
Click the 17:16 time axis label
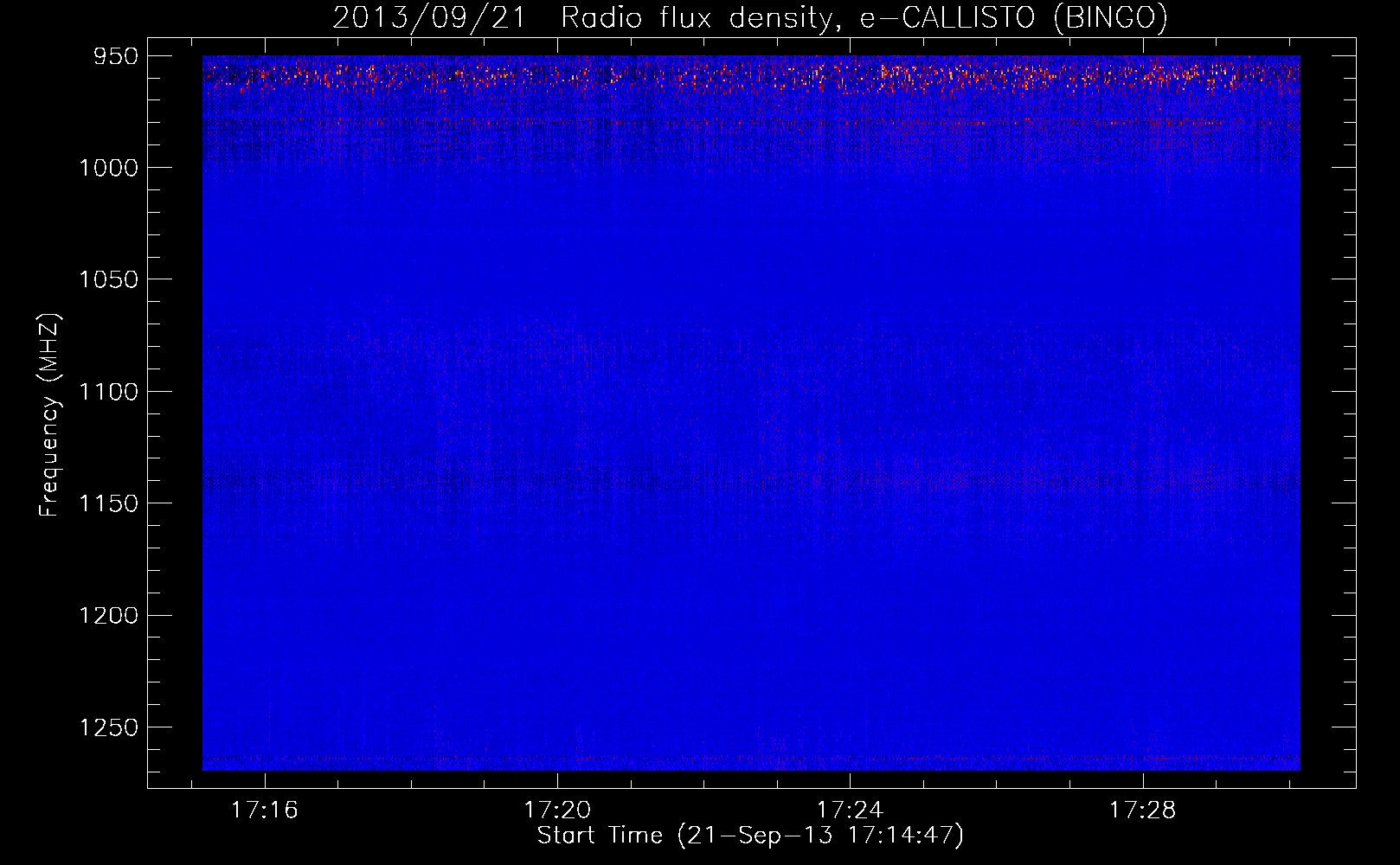tap(265, 810)
